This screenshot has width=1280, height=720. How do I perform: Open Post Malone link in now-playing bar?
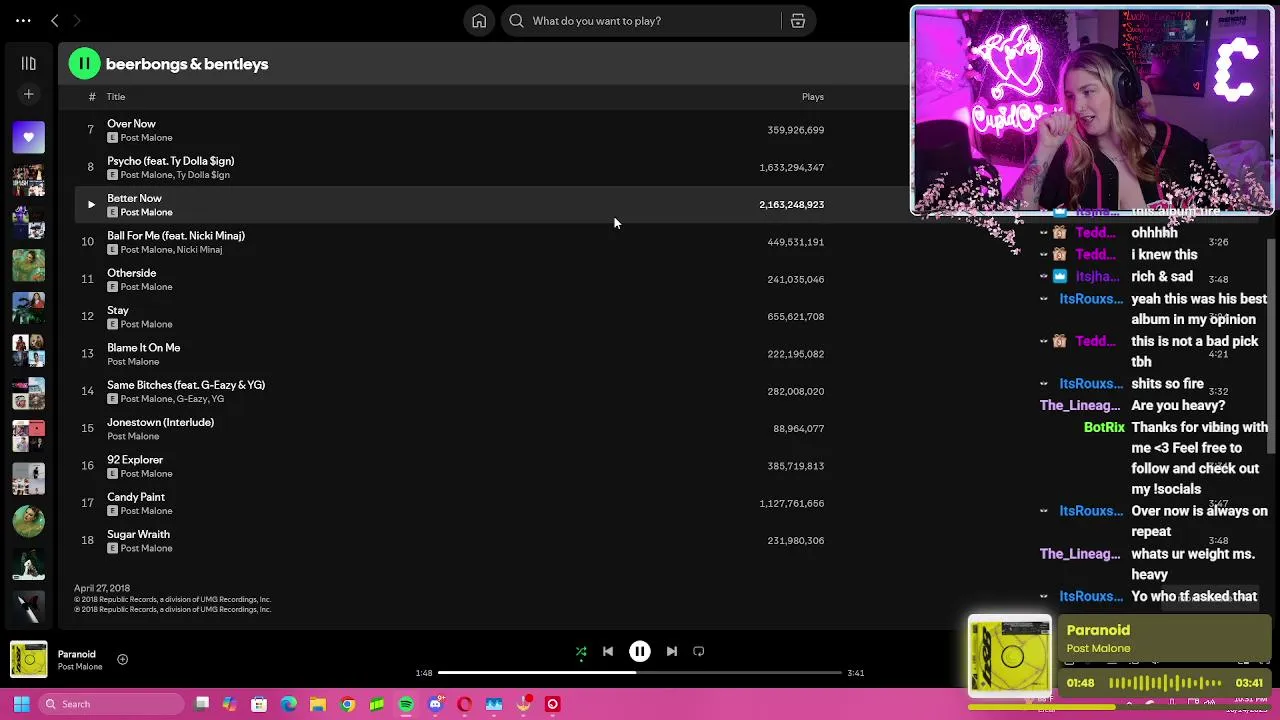[80, 667]
